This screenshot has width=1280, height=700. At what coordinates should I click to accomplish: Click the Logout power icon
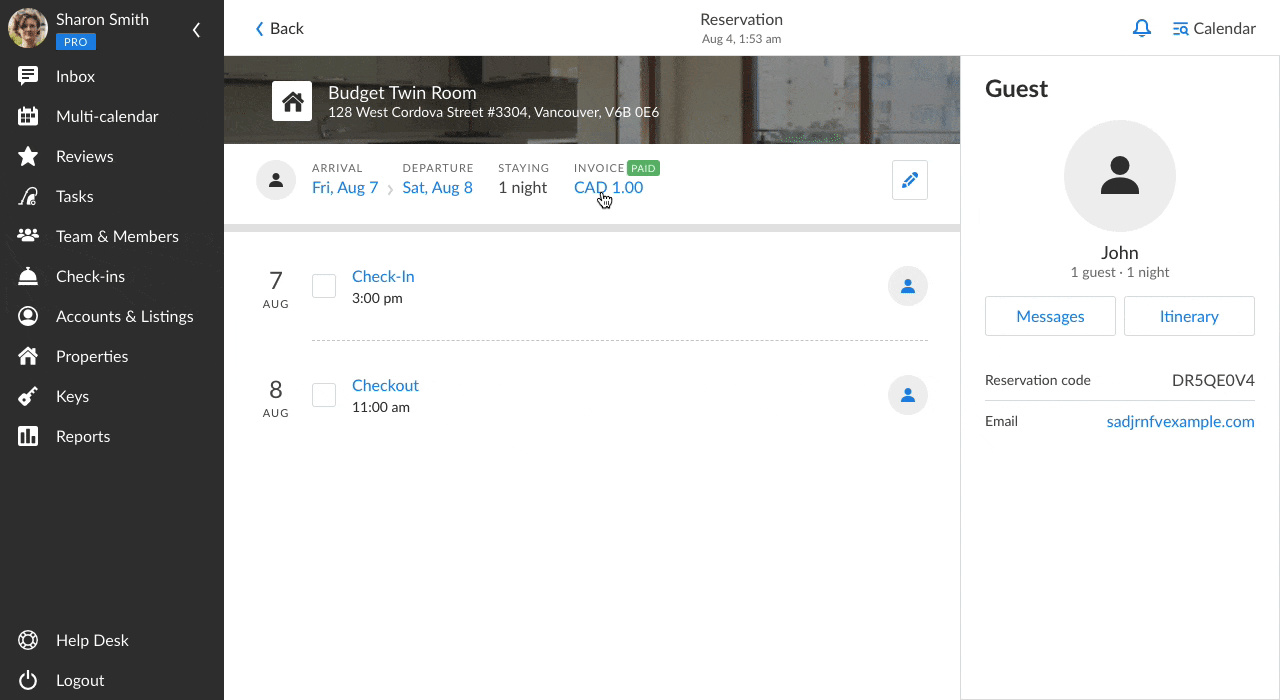click(x=28, y=680)
